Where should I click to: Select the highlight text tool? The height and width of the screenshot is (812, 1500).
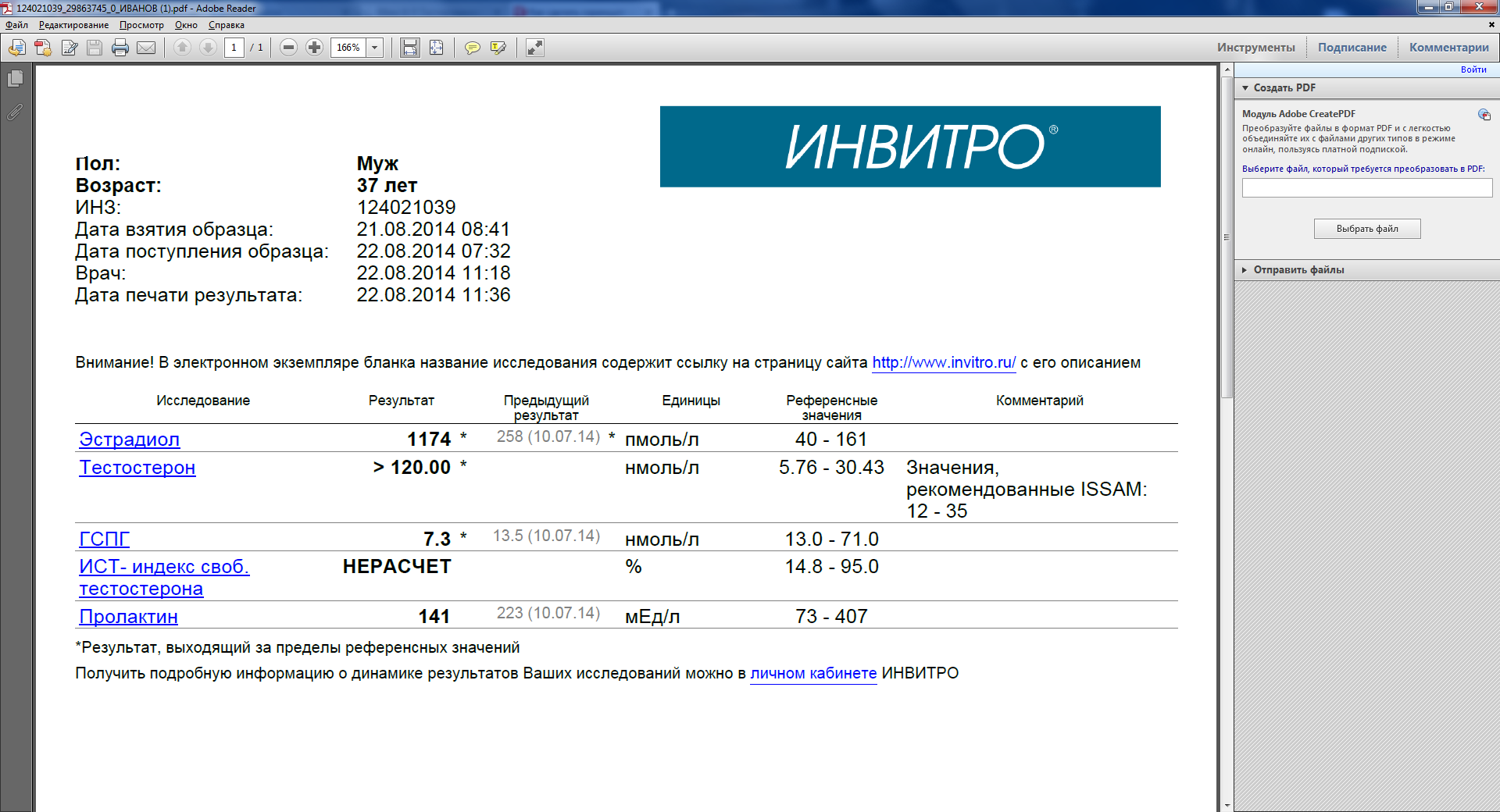click(498, 48)
